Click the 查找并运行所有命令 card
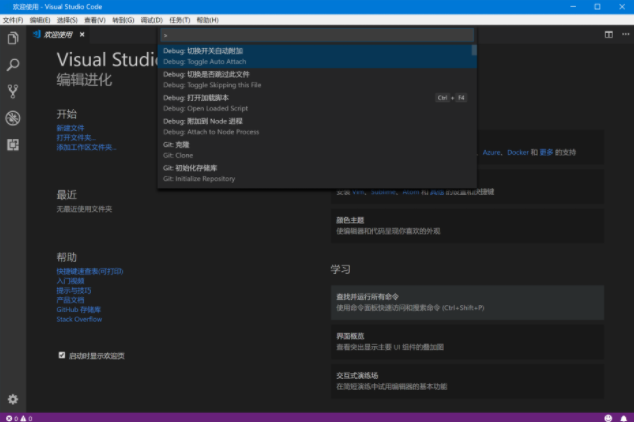 click(467, 302)
